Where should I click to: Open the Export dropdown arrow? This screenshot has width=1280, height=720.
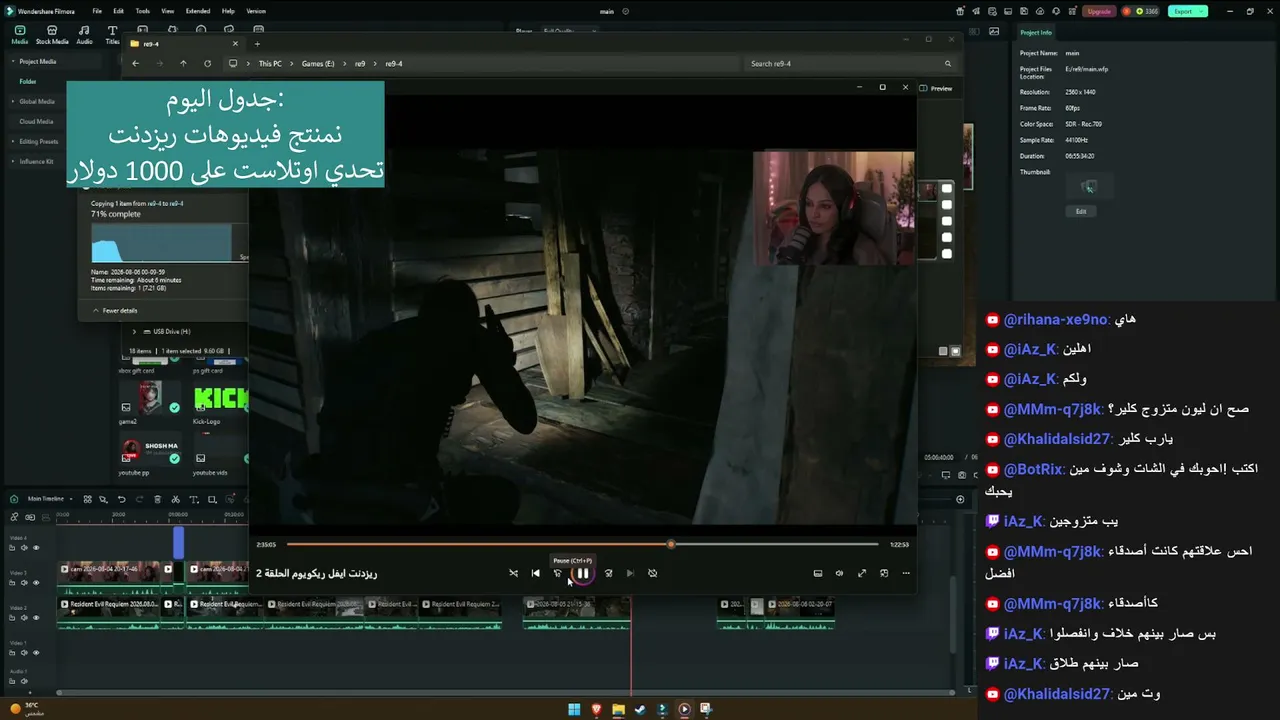tap(1201, 11)
